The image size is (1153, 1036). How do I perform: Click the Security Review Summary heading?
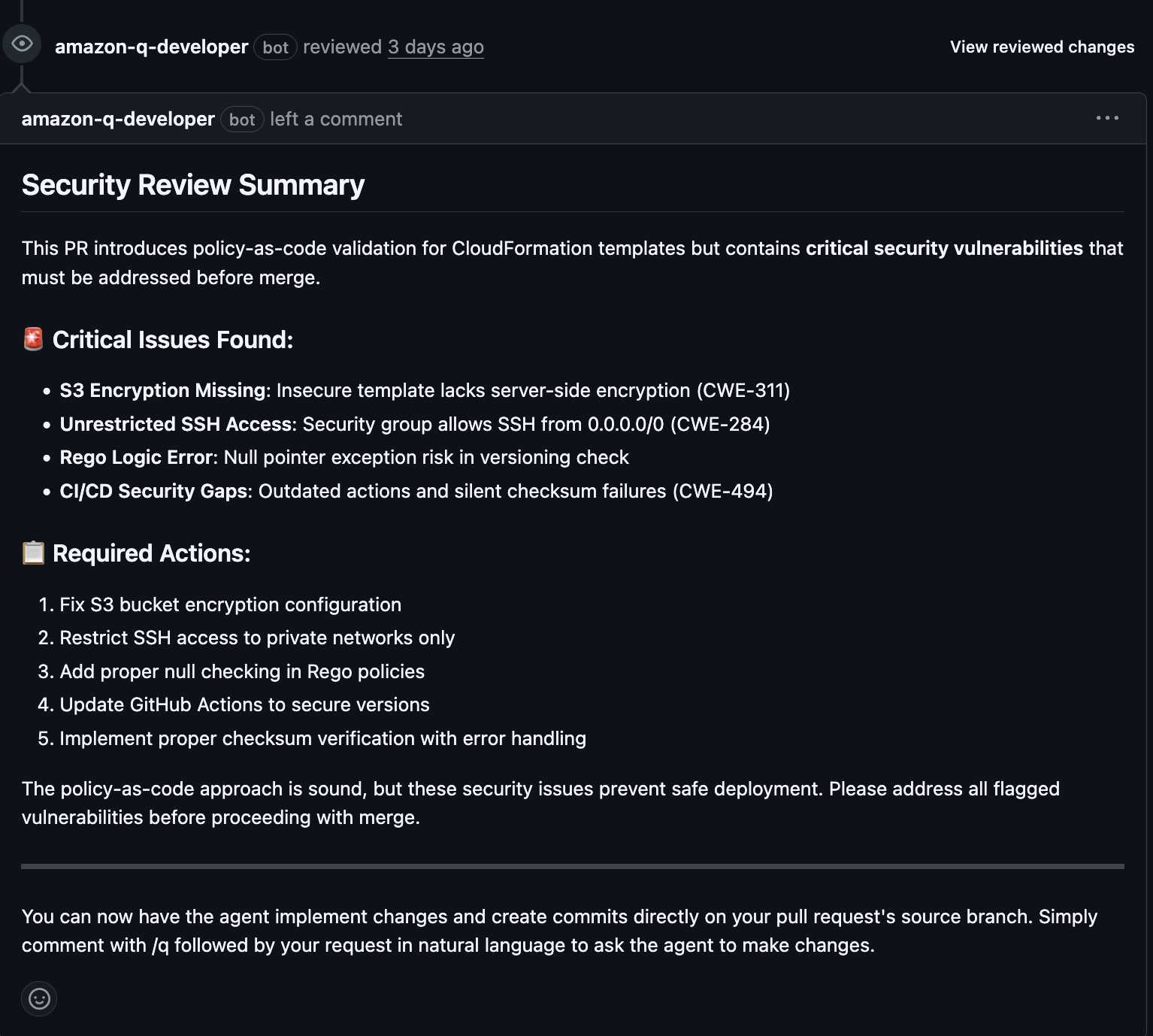pyautogui.click(x=193, y=184)
